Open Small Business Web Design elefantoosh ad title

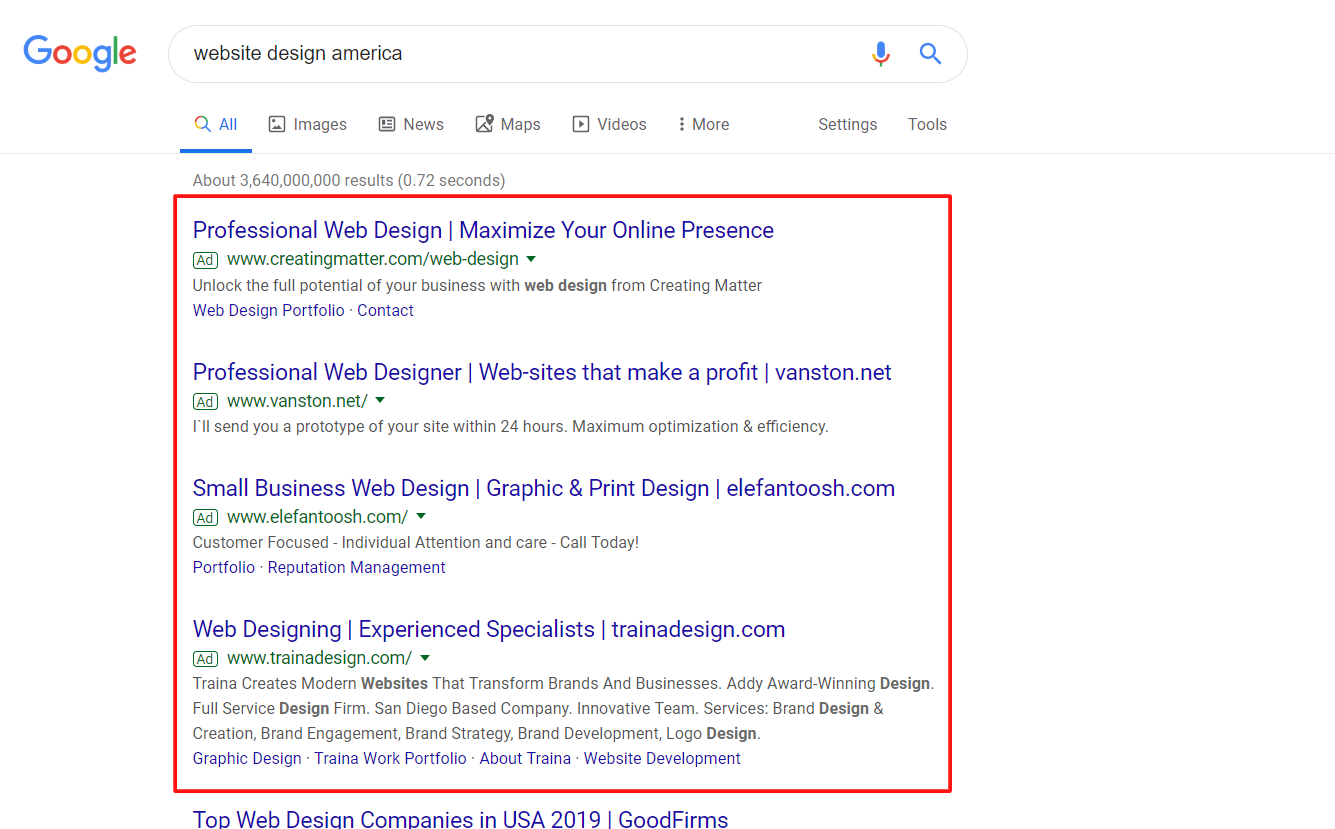[544, 488]
